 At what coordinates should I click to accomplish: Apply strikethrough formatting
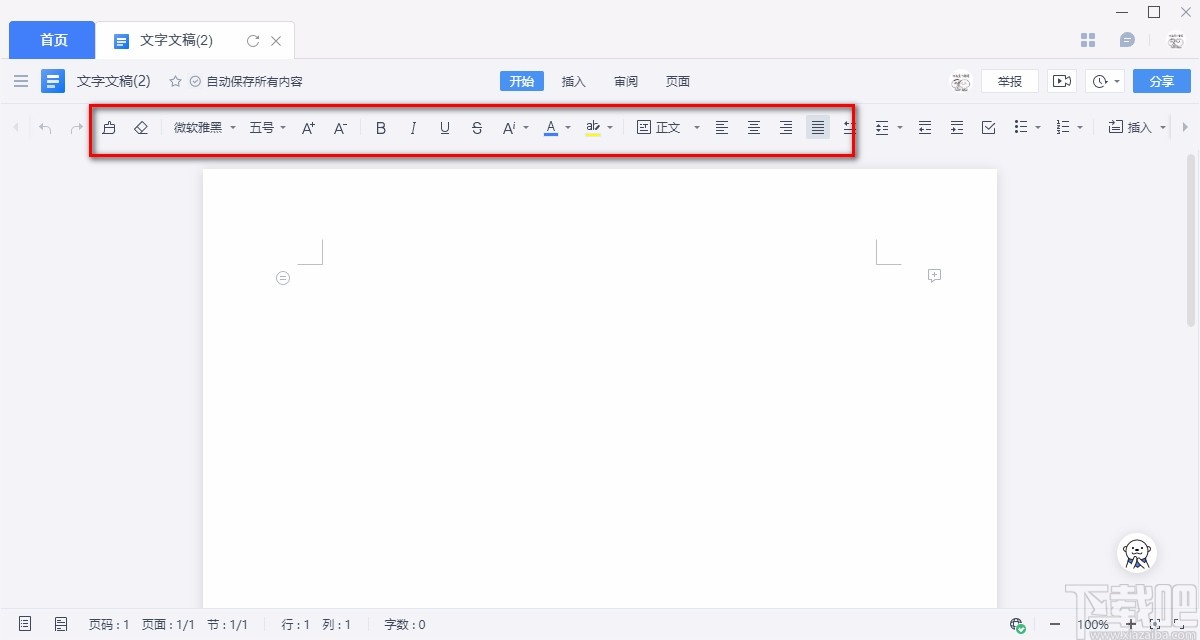[x=477, y=127]
